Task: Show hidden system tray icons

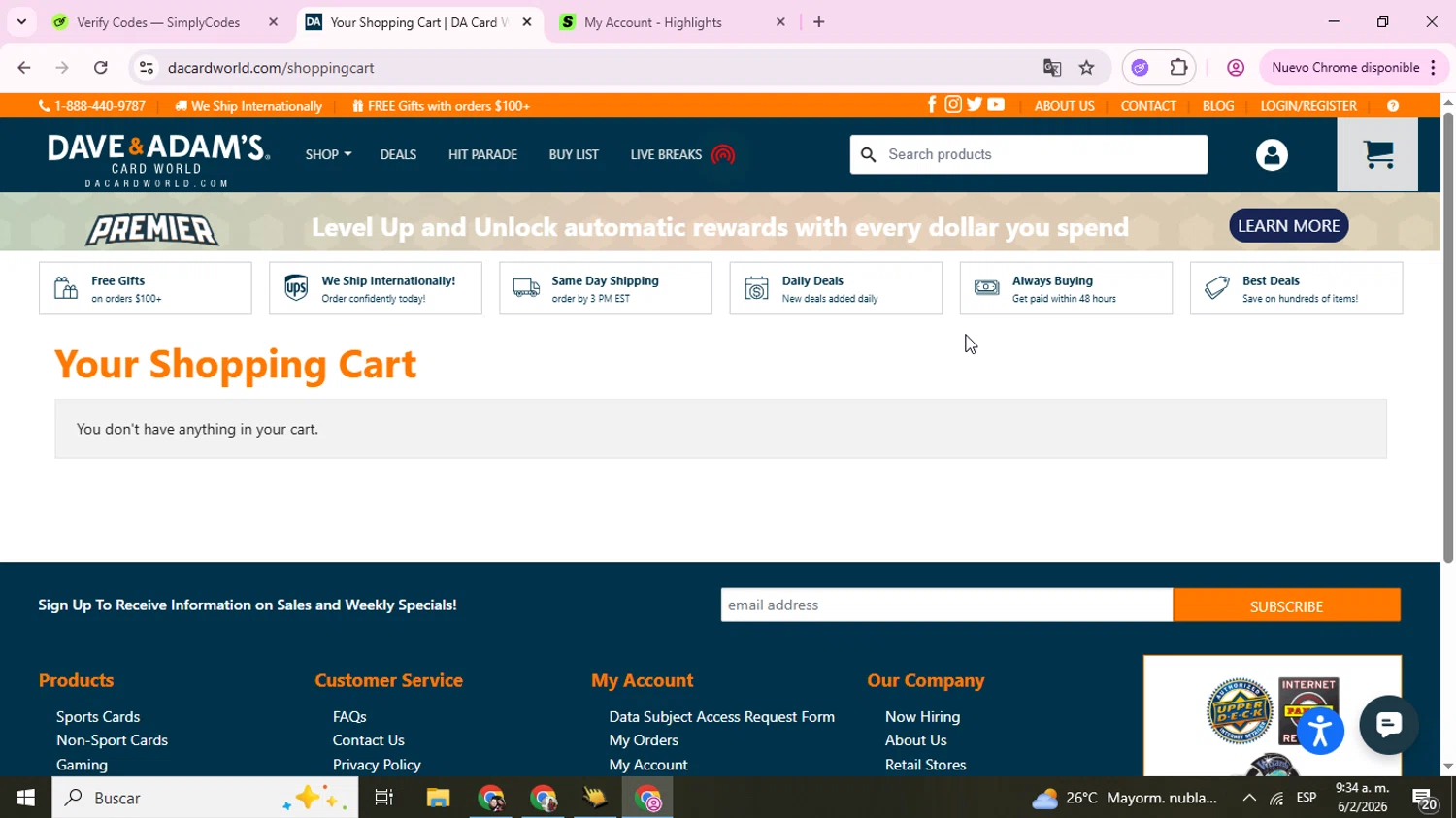Action: tap(1249, 798)
